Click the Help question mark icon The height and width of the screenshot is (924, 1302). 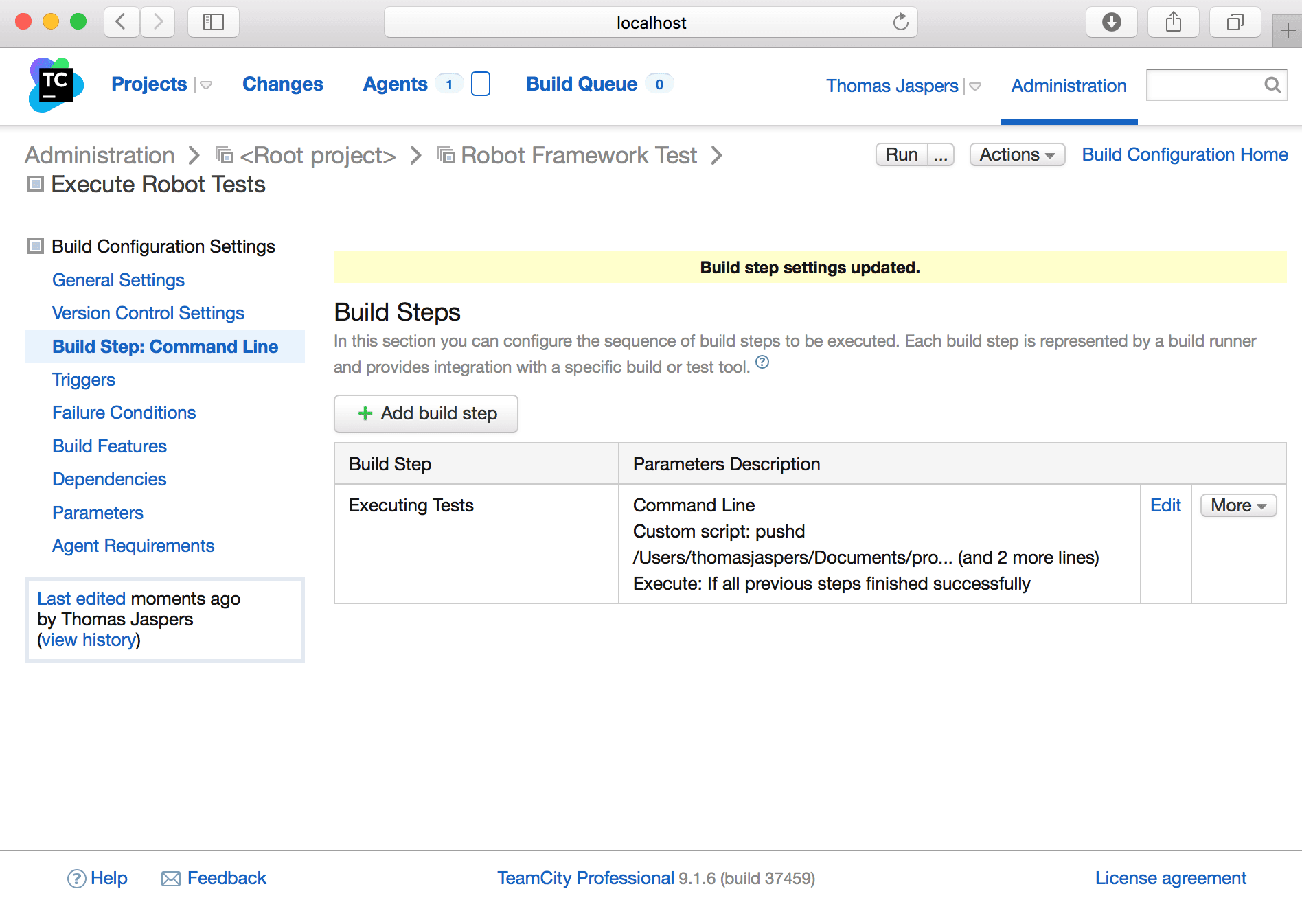(76, 879)
